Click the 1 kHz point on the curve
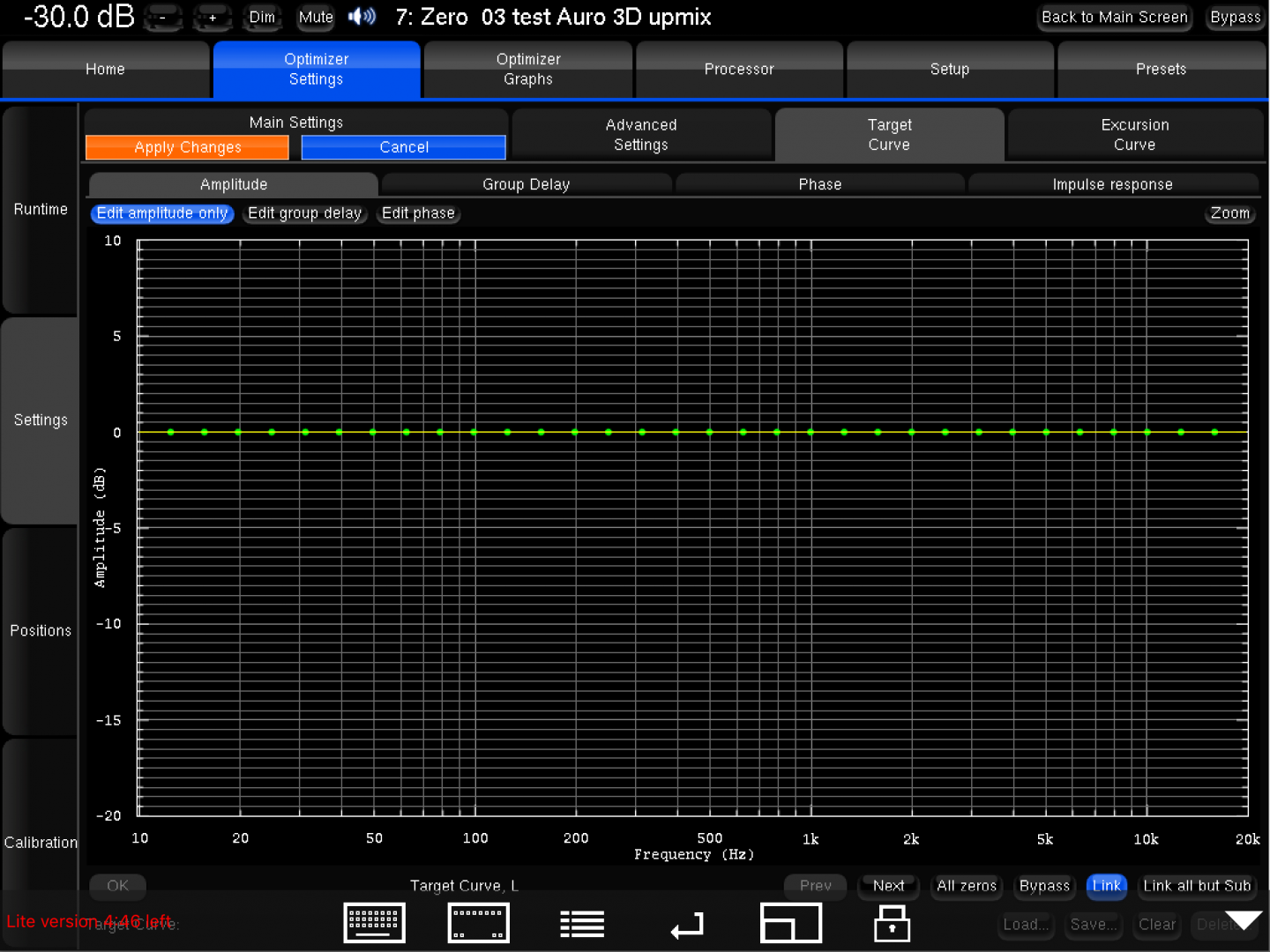Image resolution: width=1270 pixels, height=952 pixels. tap(811, 432)
